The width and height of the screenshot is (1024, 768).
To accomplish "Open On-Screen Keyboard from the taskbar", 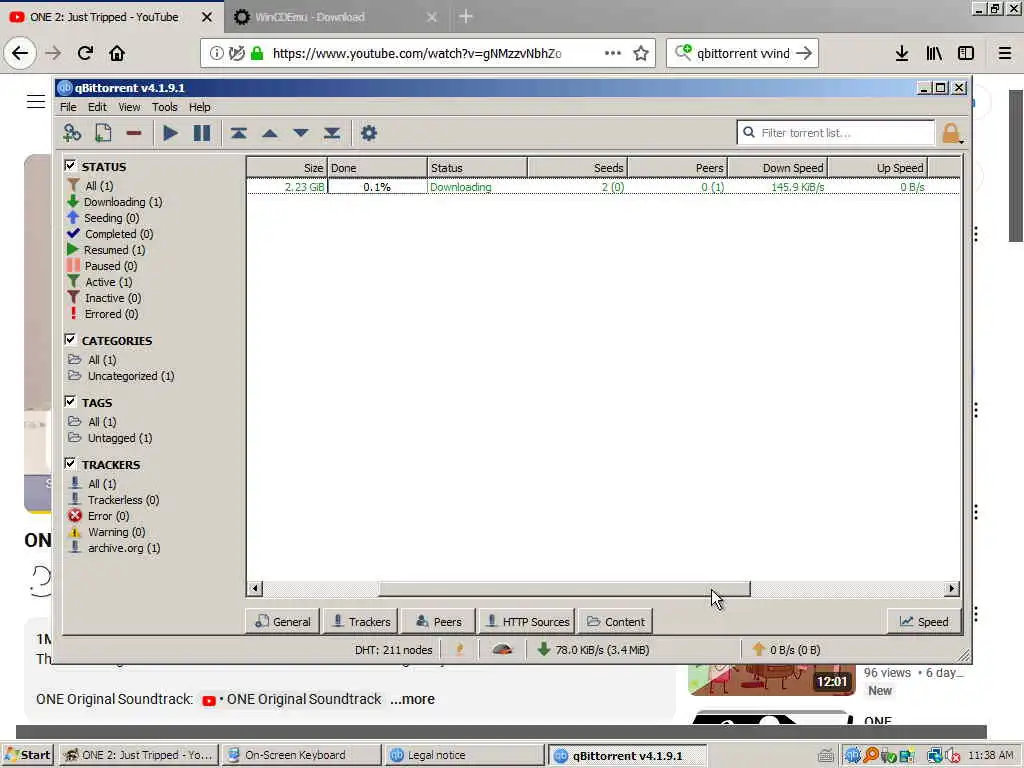I will tap(301, 755).
